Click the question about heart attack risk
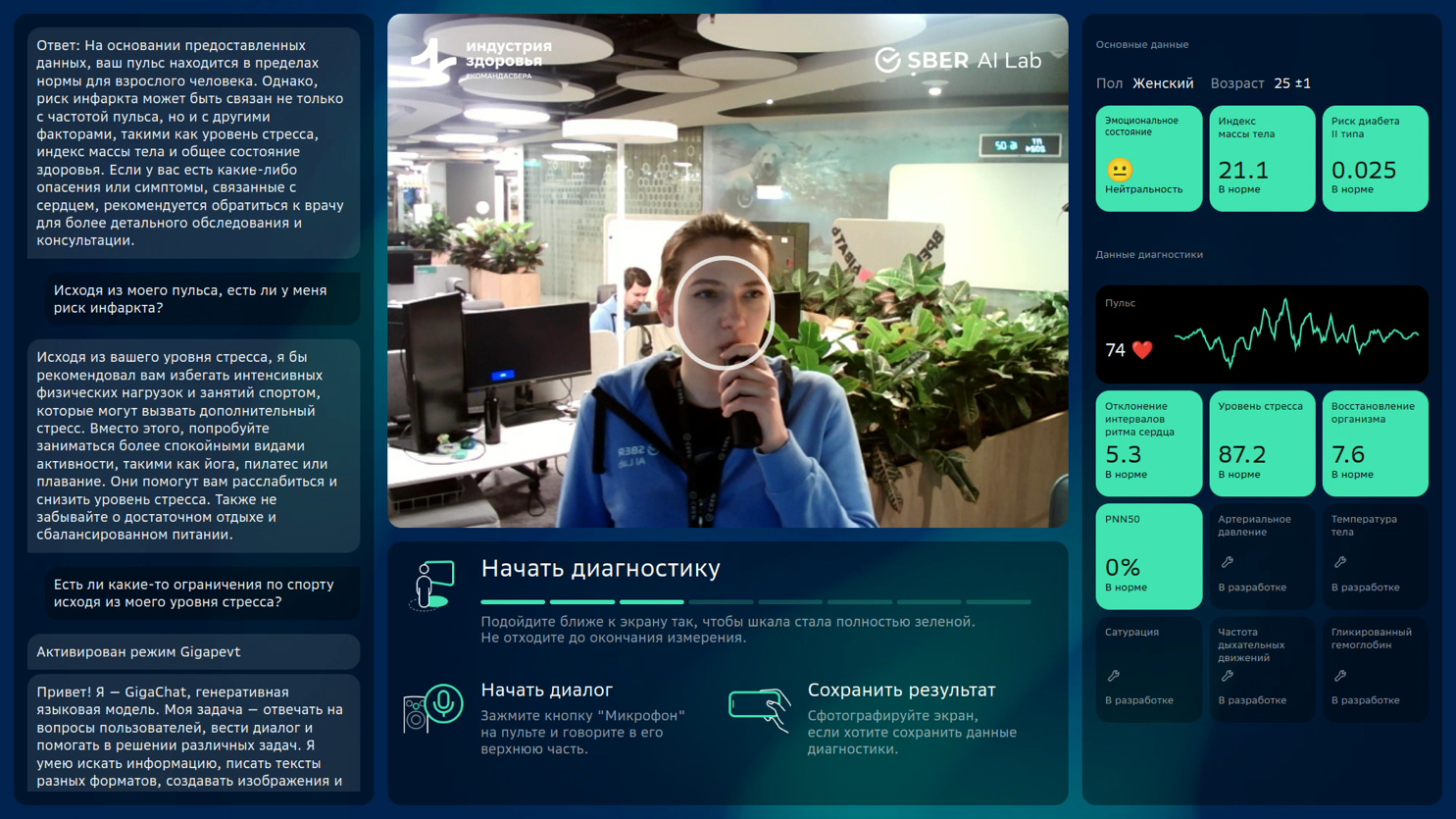 [x=203, y=299]
